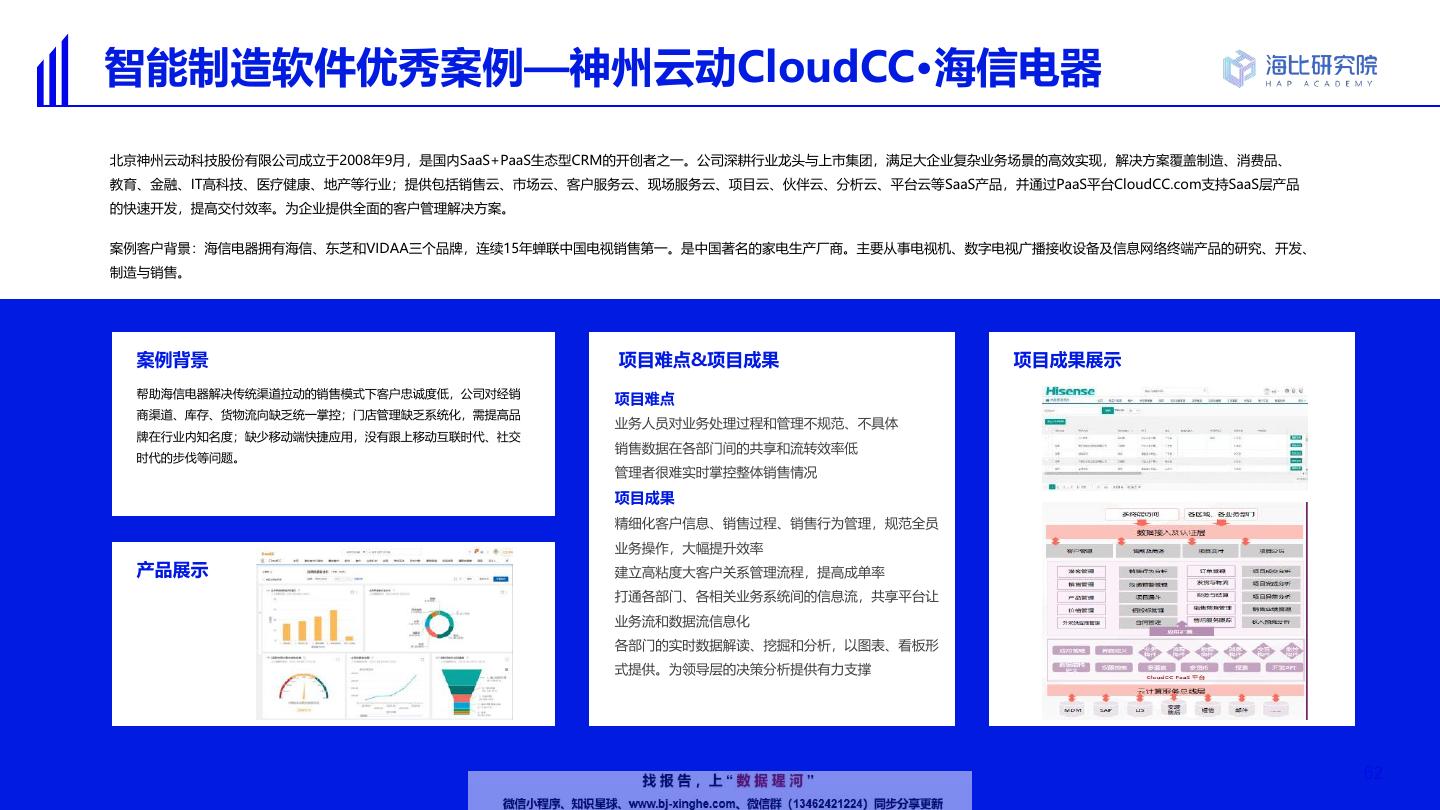The height and width of the screenshot is (810, 1440).
Task: Click the Hisense logo in the results screenshot
Action: [1070, 391]
